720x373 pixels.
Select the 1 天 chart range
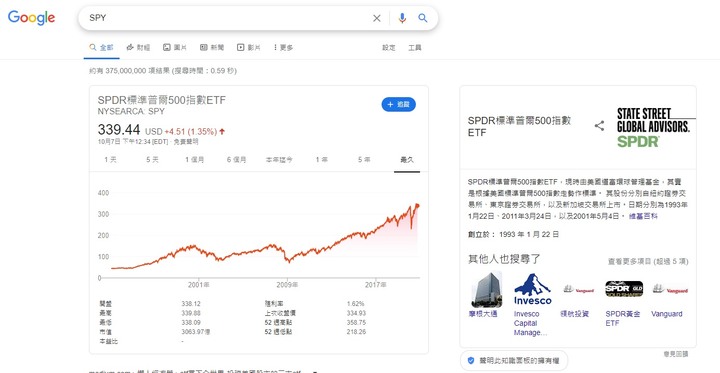coord(110,160)
